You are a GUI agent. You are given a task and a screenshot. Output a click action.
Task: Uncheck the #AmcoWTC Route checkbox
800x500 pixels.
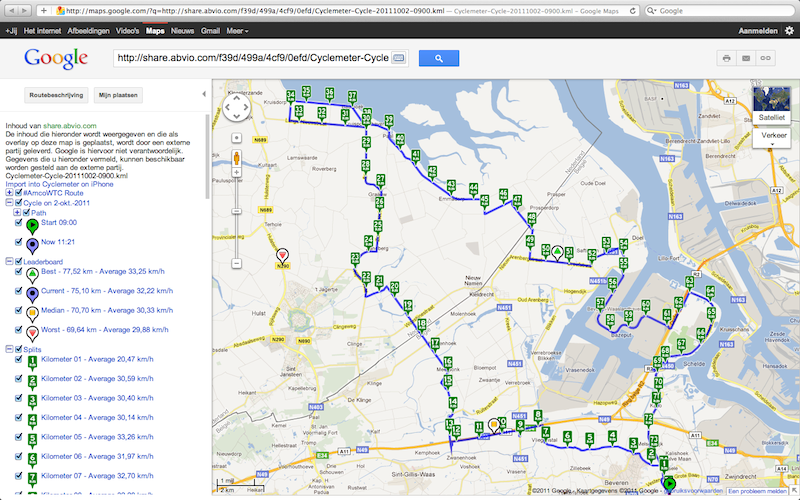point(19,193)
